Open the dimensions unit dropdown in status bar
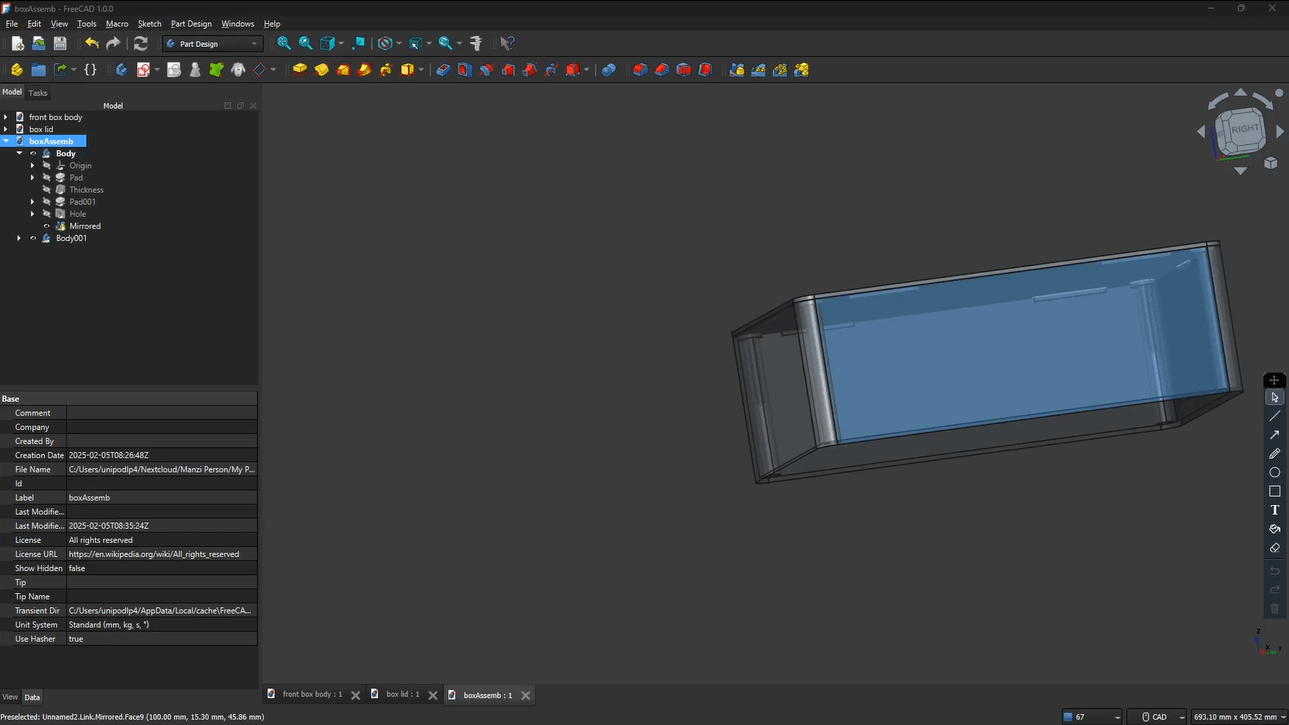The image size is (1289, 725). click(x=1238, y=717)
